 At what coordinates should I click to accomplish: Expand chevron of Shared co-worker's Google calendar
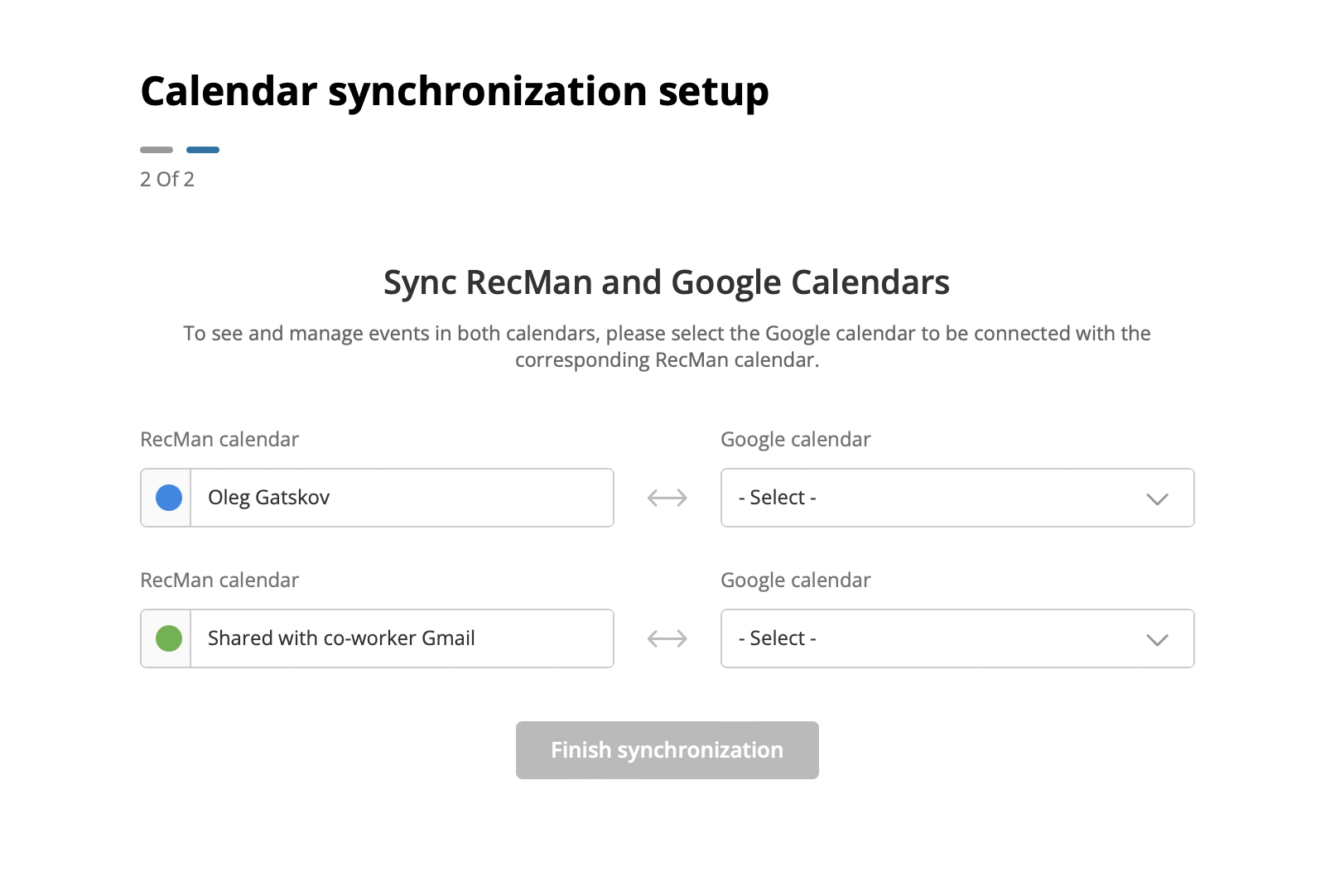(1157, 639)
